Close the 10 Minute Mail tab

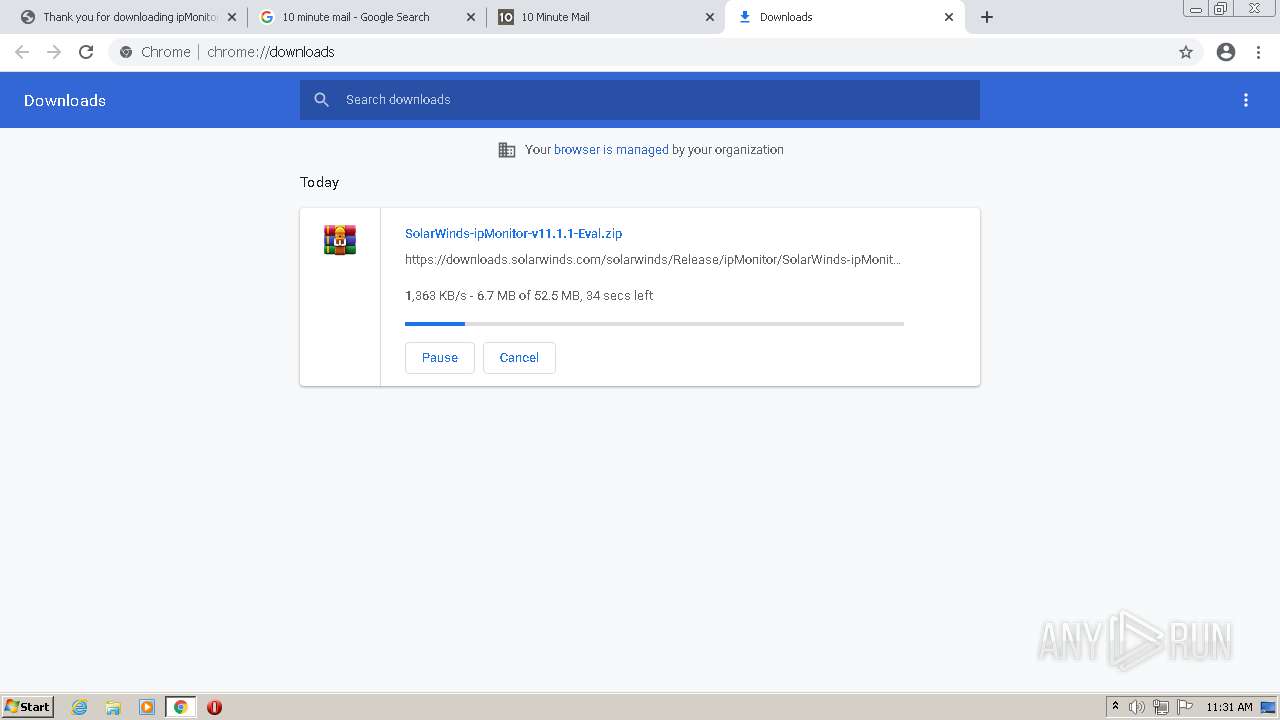point(710,17)
